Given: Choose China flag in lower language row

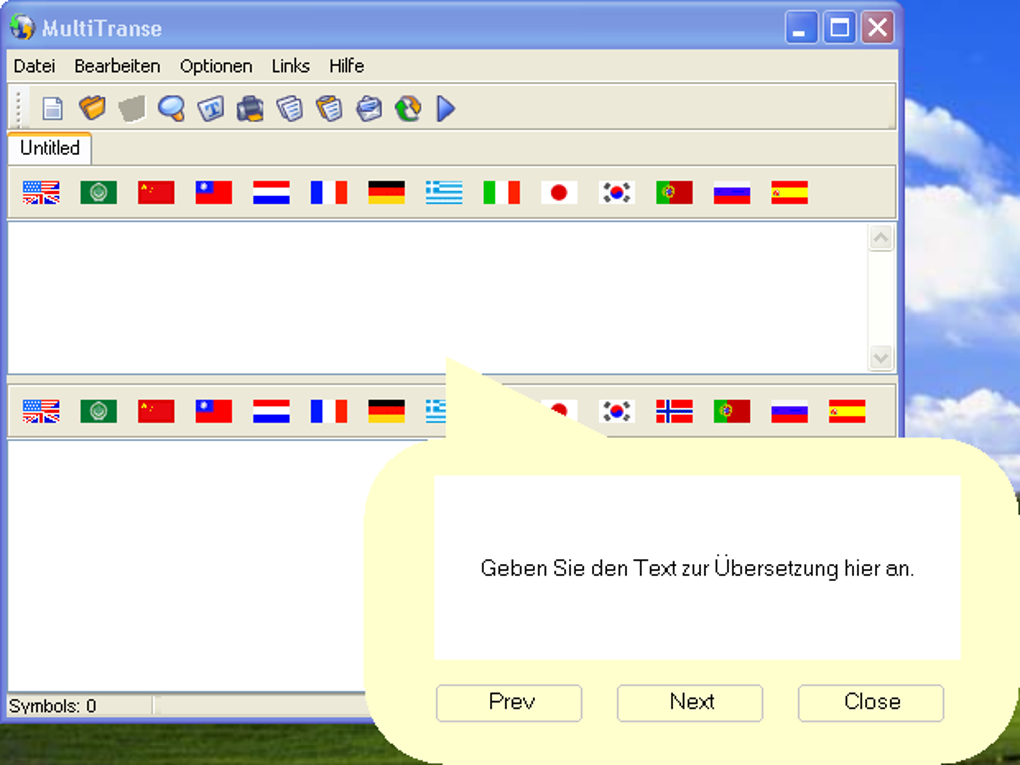Looking at the screenshot, I should [156, 411].
